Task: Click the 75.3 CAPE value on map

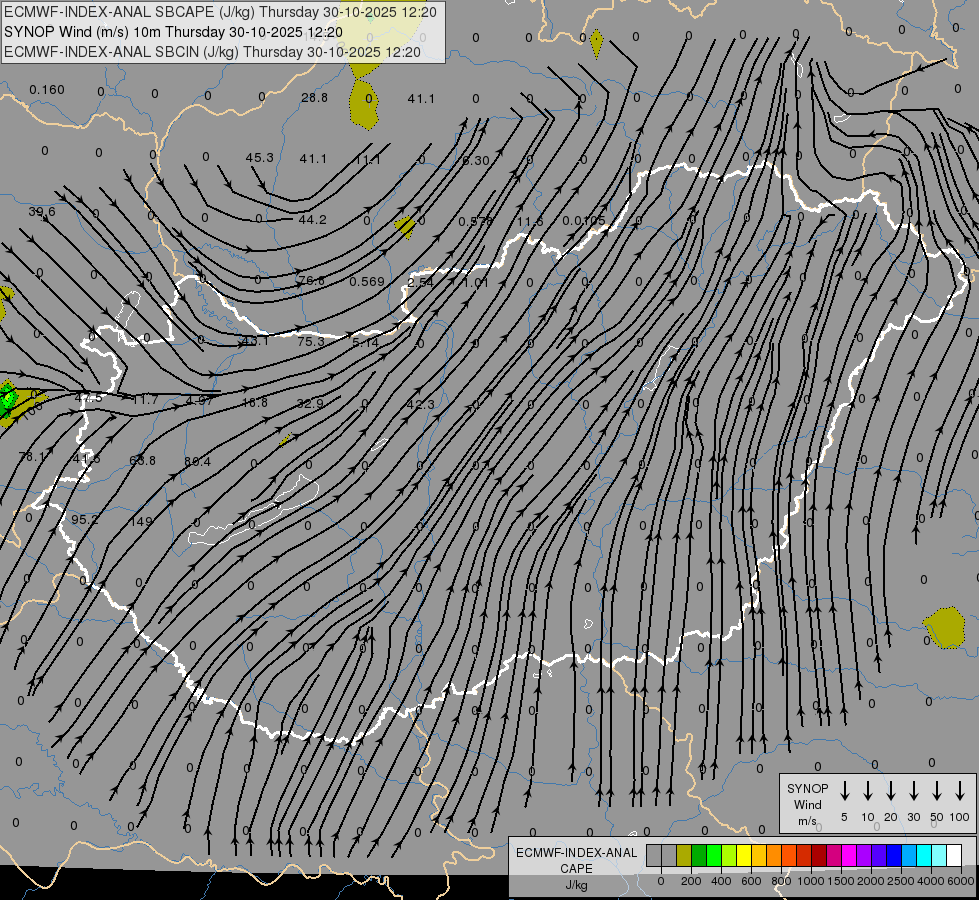Action: (x=311, y=342)
